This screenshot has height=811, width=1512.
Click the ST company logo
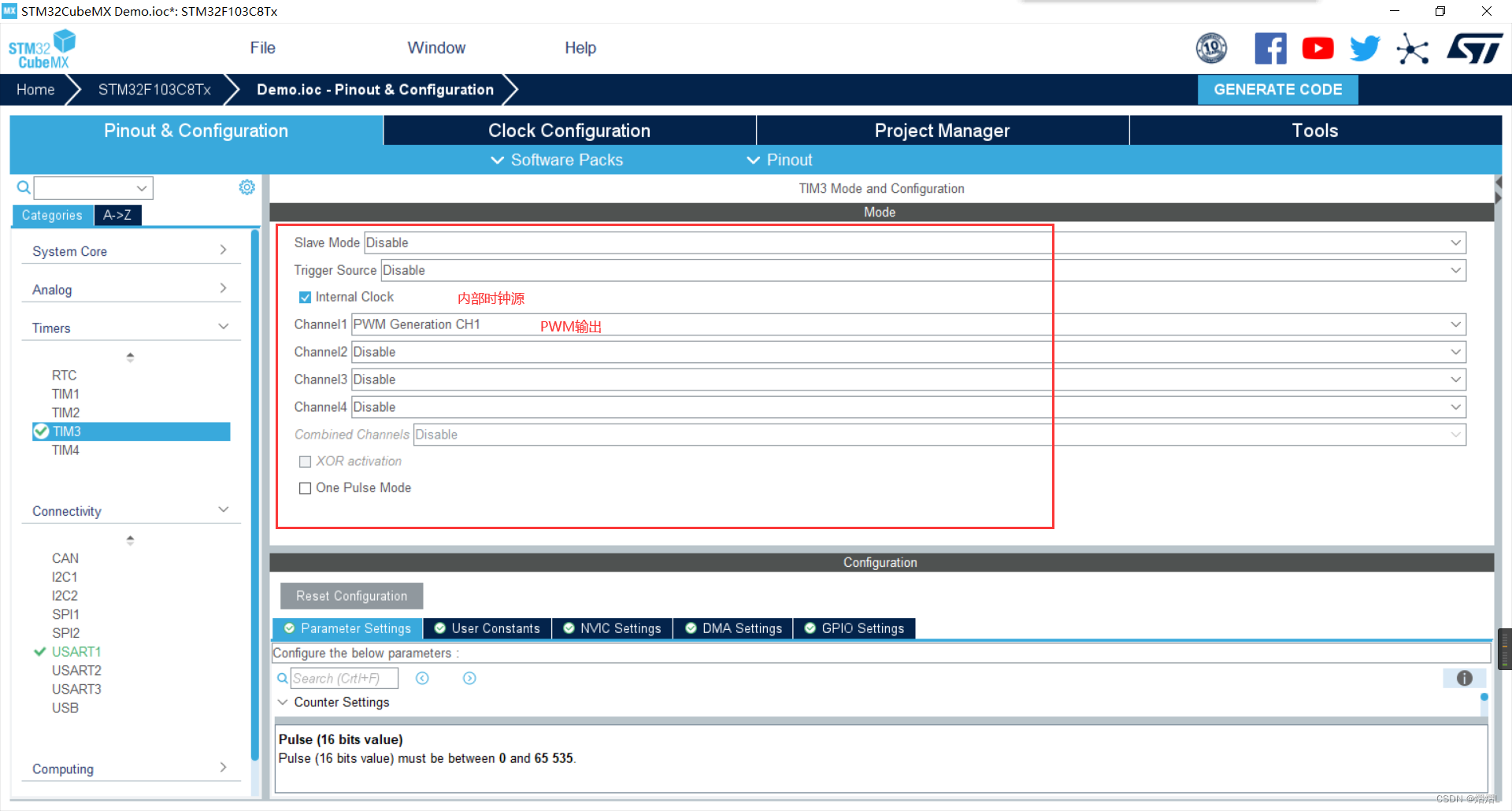(x=1474, y=49)
